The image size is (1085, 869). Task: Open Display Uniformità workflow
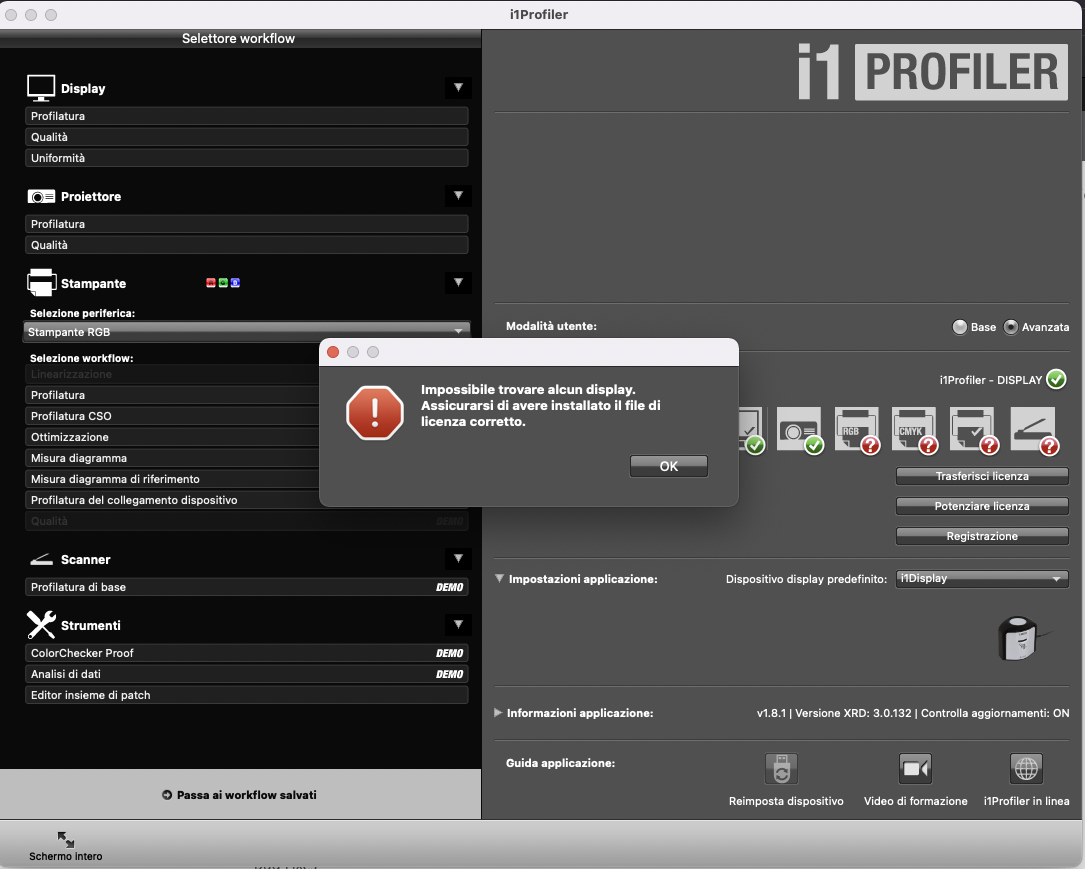[246, 158]
